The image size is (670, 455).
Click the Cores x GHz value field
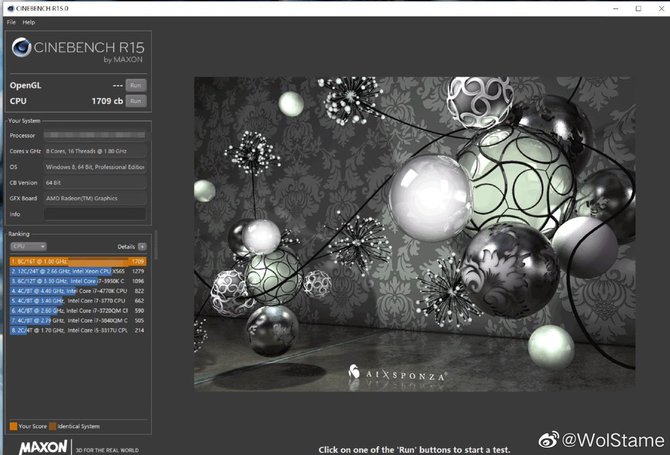95,151
